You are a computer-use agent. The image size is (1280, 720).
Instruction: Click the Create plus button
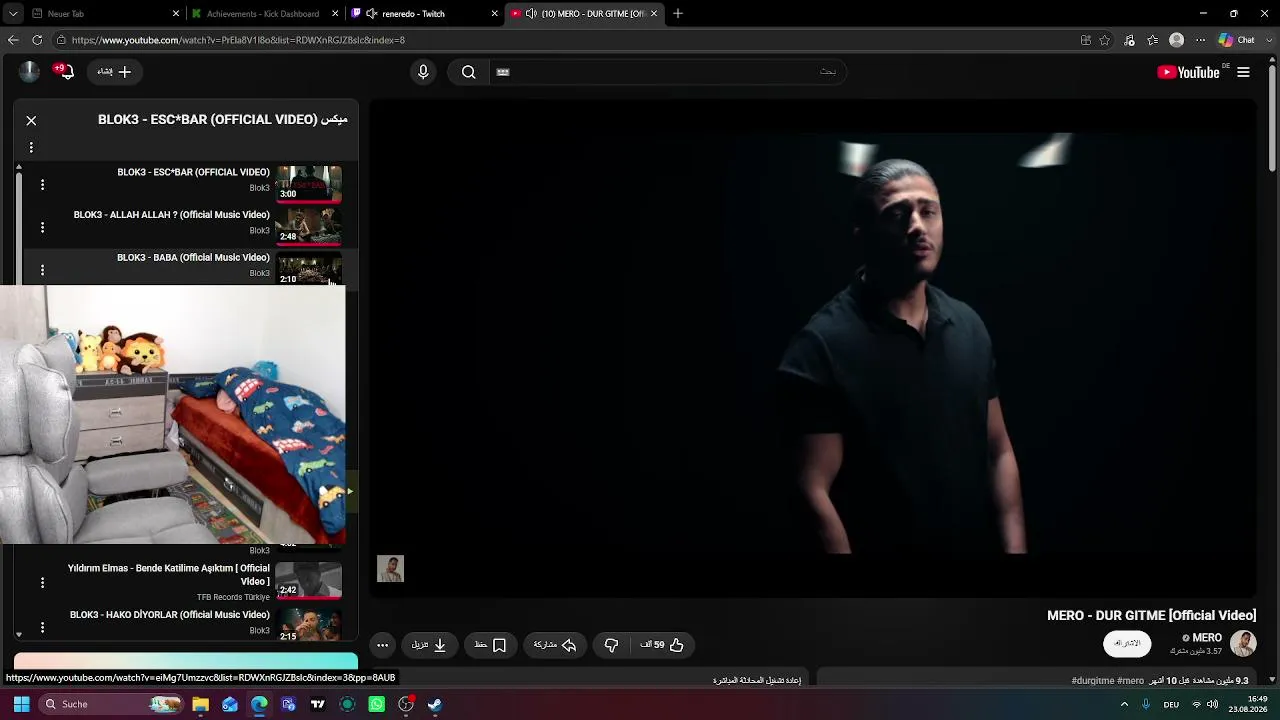[114, 72]
